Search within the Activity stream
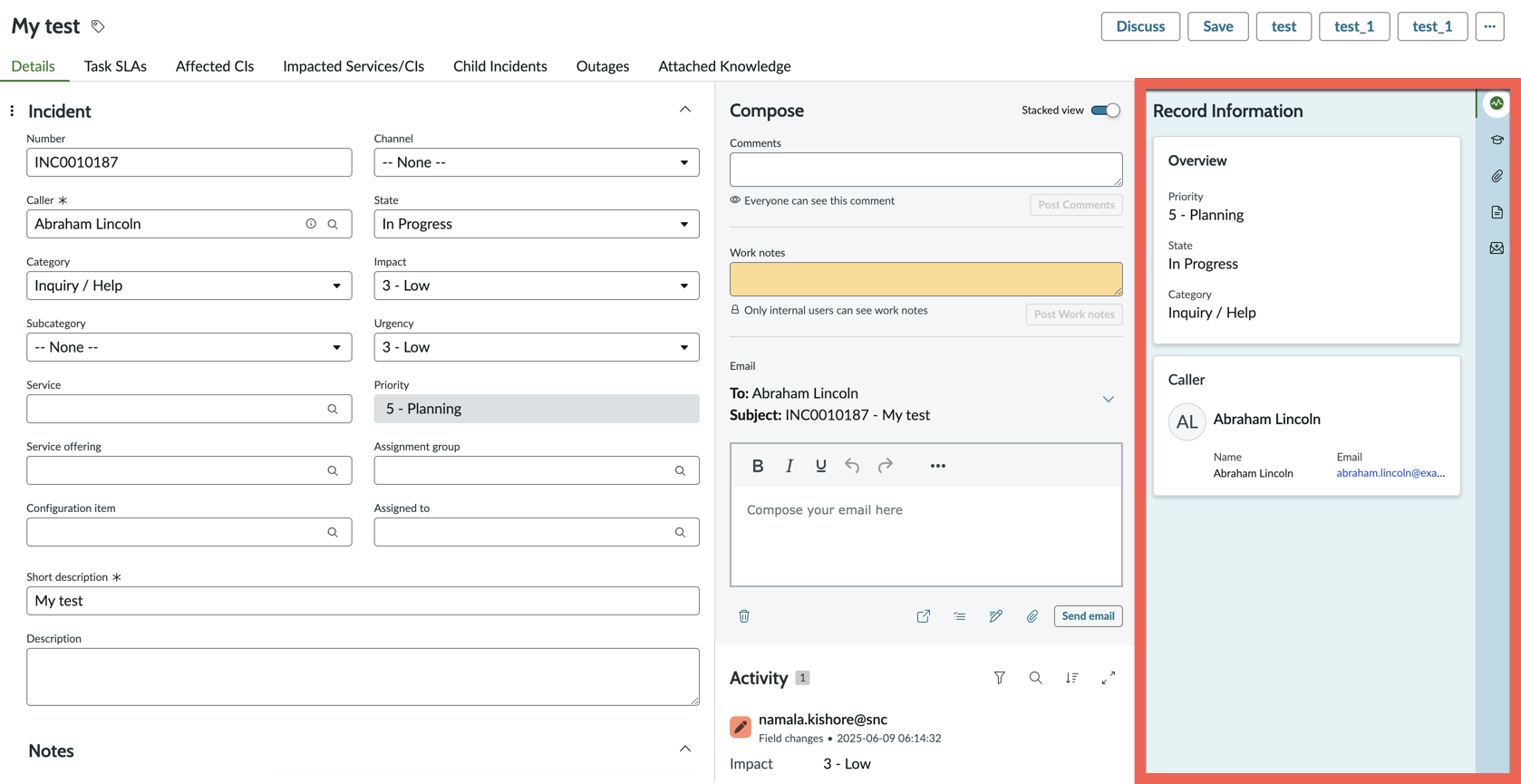This screenshot has height=784, width=1521. (1036, 678)
